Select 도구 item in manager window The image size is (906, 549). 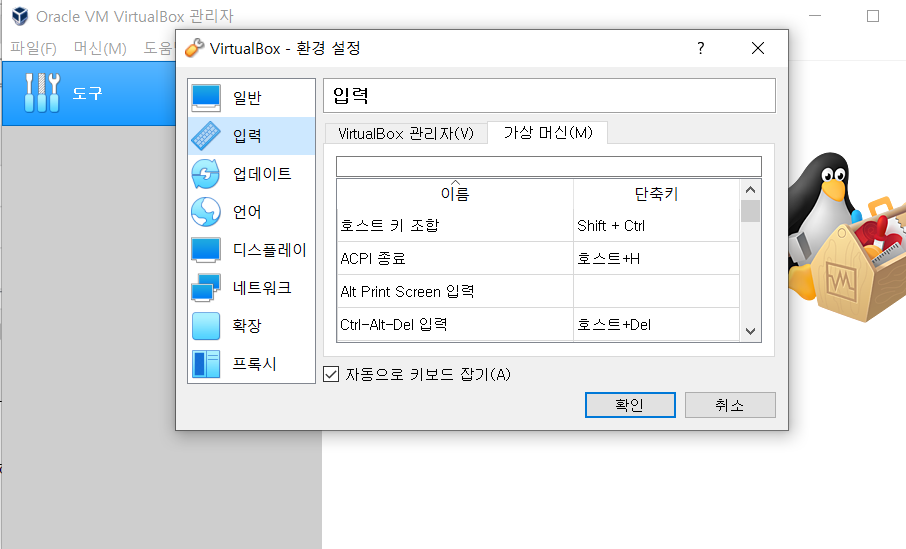click(89, 93)
